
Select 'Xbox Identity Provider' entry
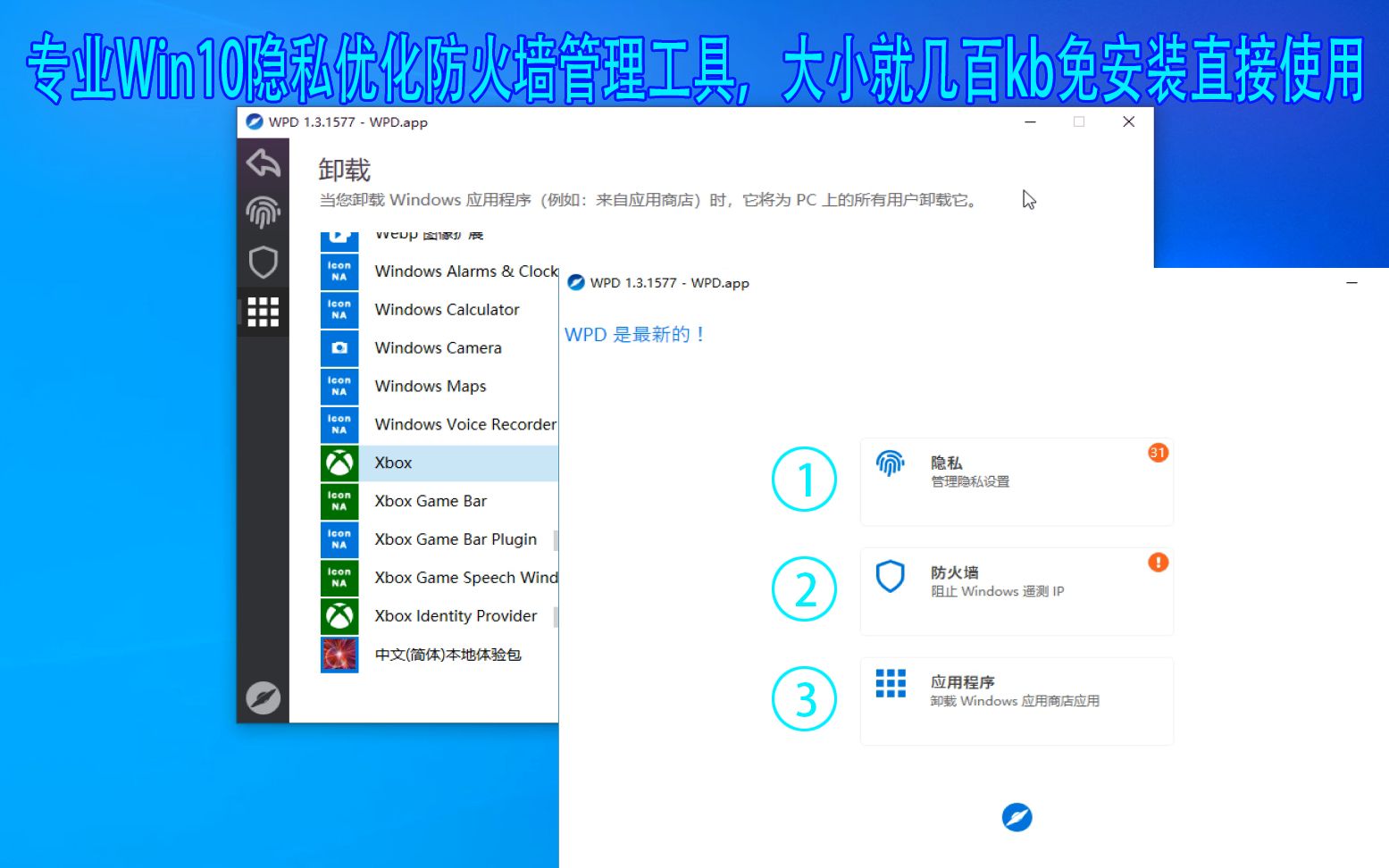[x=439, y=616]
